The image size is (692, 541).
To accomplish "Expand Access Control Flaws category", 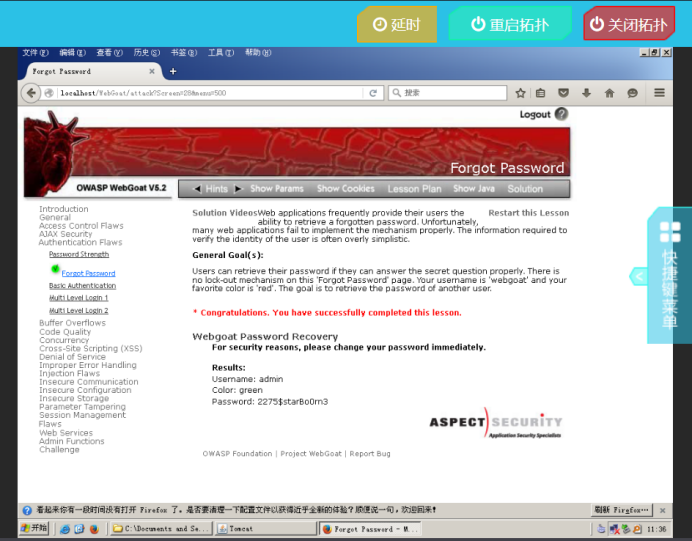I will tap(81, 225).
